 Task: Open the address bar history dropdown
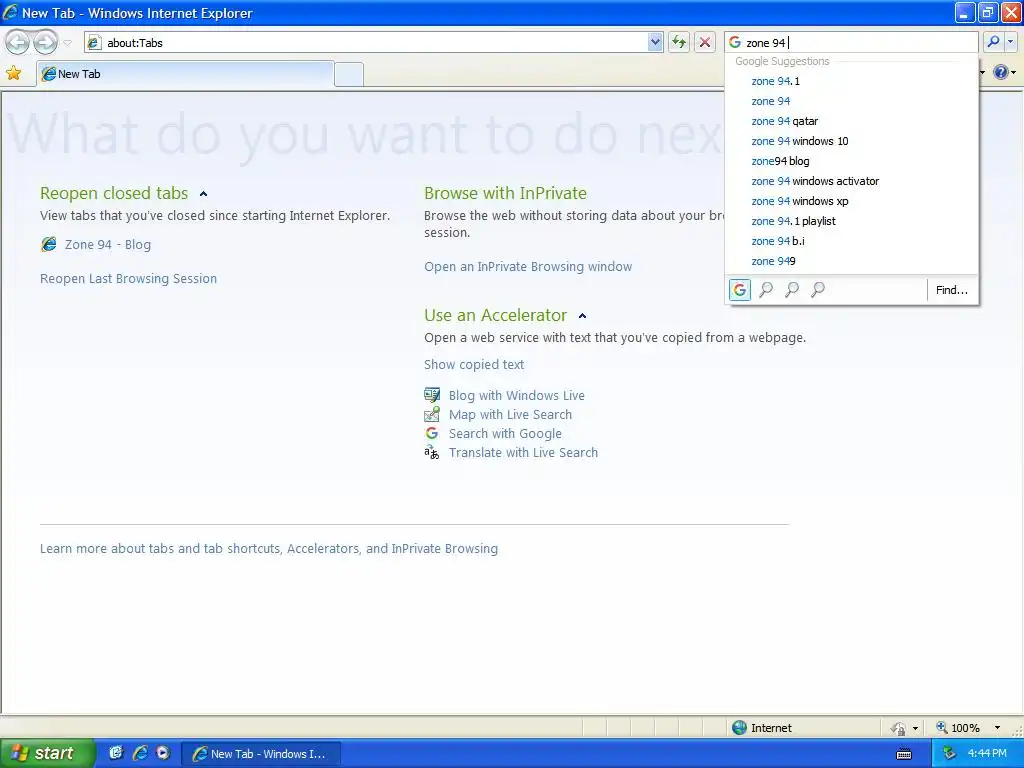pyautogui.click(x=655, y=42)
